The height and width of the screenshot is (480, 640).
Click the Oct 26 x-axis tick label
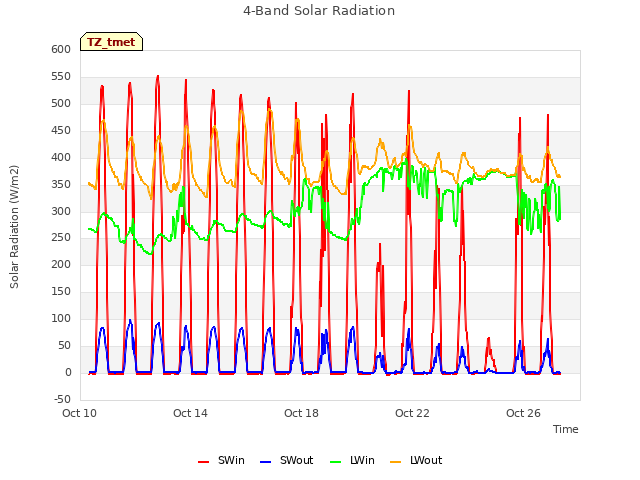[523, 413]
